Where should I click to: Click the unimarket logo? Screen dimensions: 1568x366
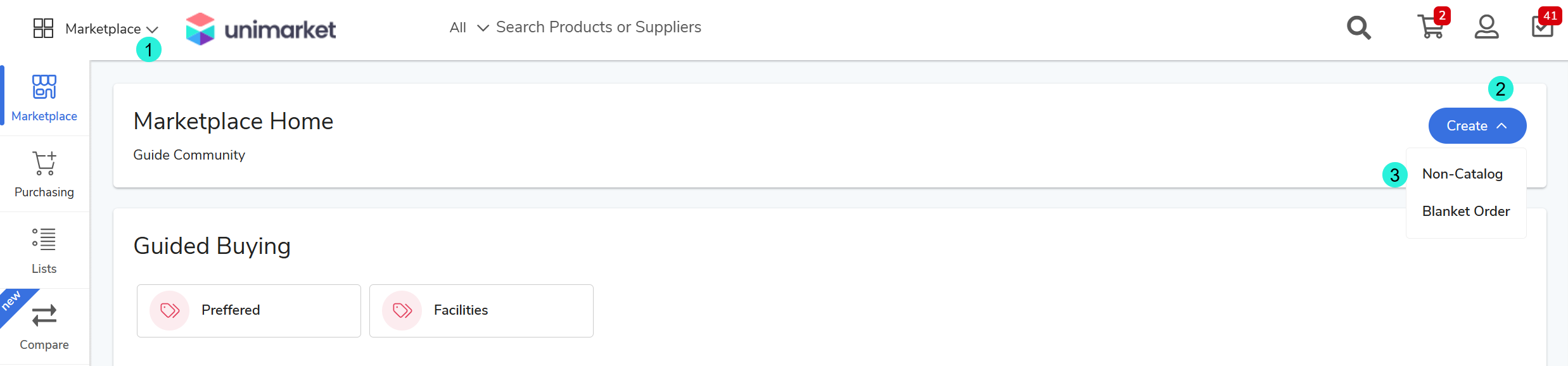click(x=261, y=29)
